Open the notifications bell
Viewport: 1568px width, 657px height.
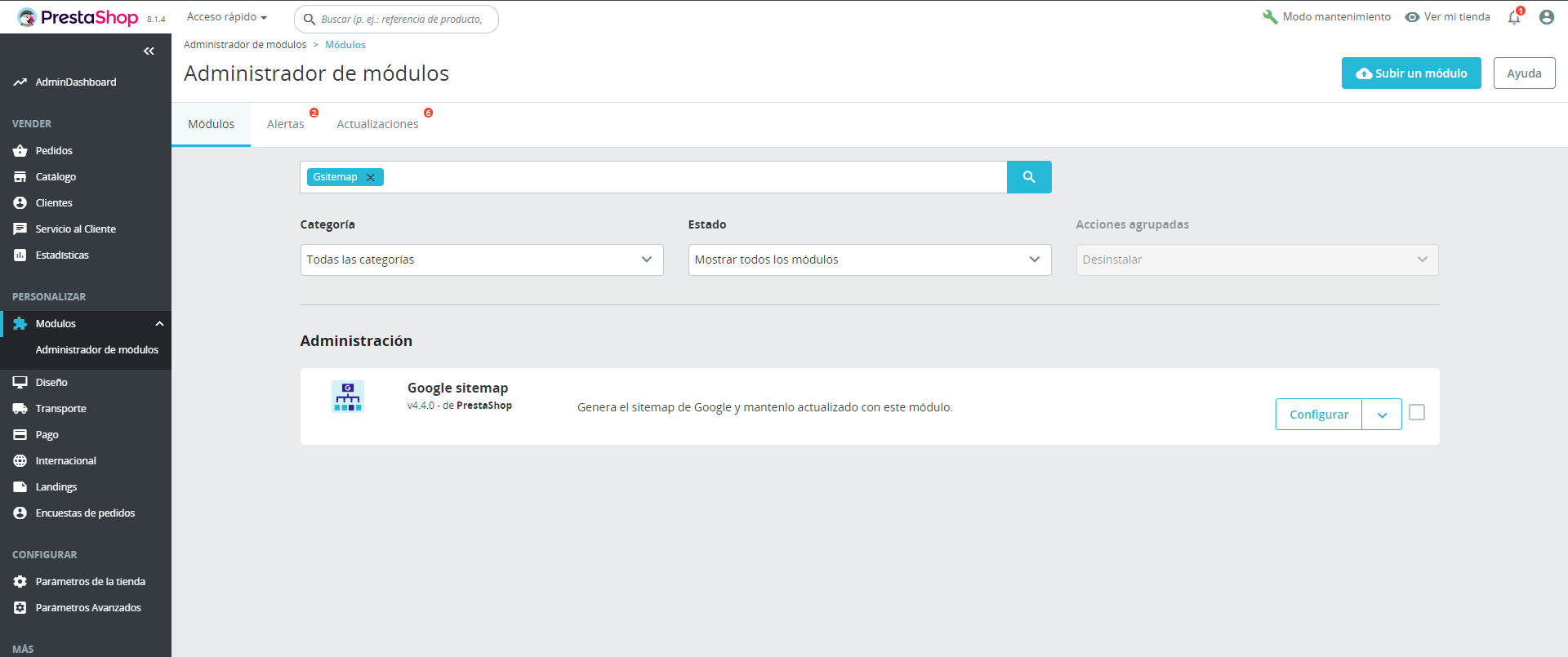1514,17
